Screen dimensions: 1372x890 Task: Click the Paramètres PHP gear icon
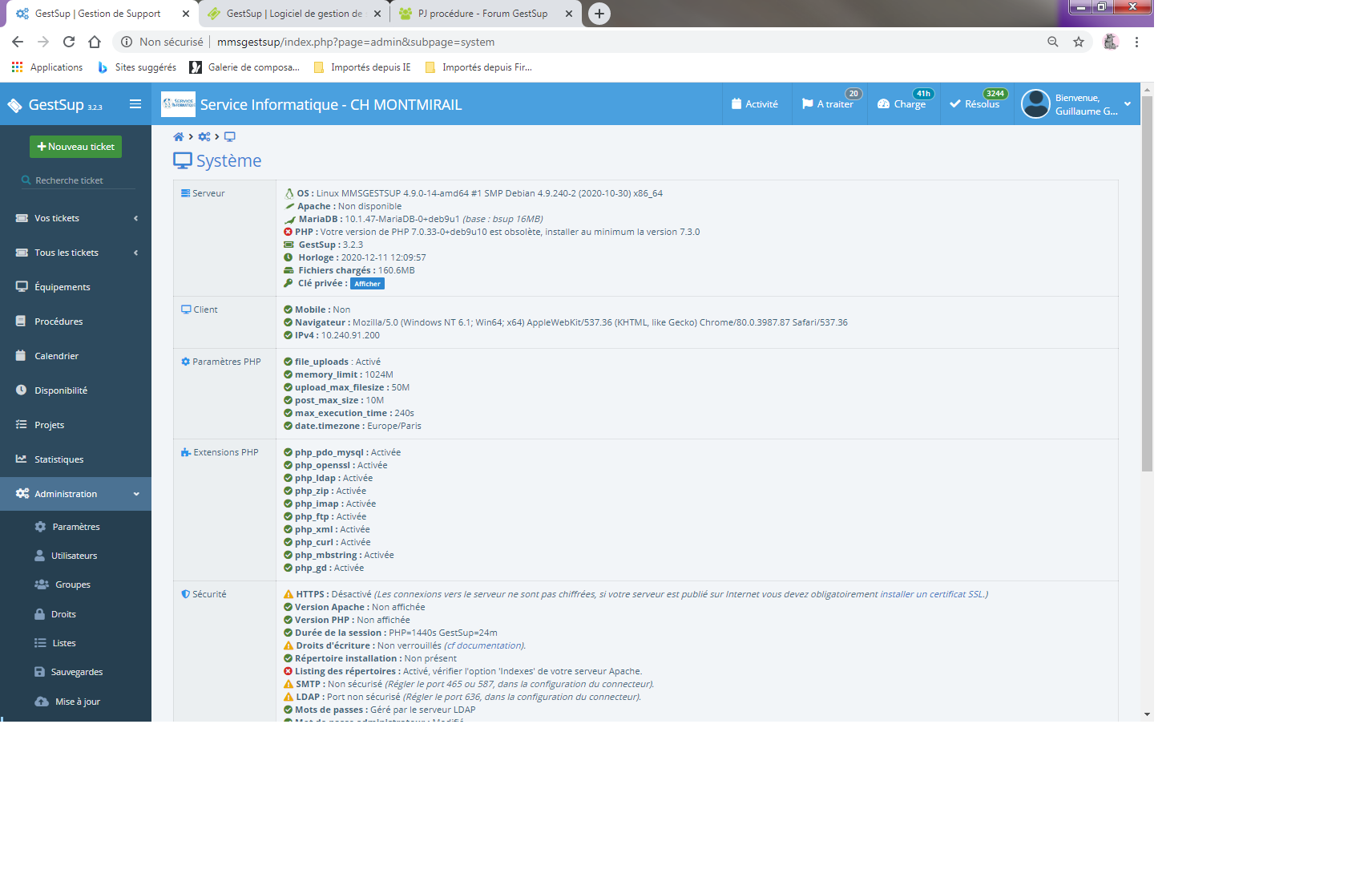click(x=186, y=362)
